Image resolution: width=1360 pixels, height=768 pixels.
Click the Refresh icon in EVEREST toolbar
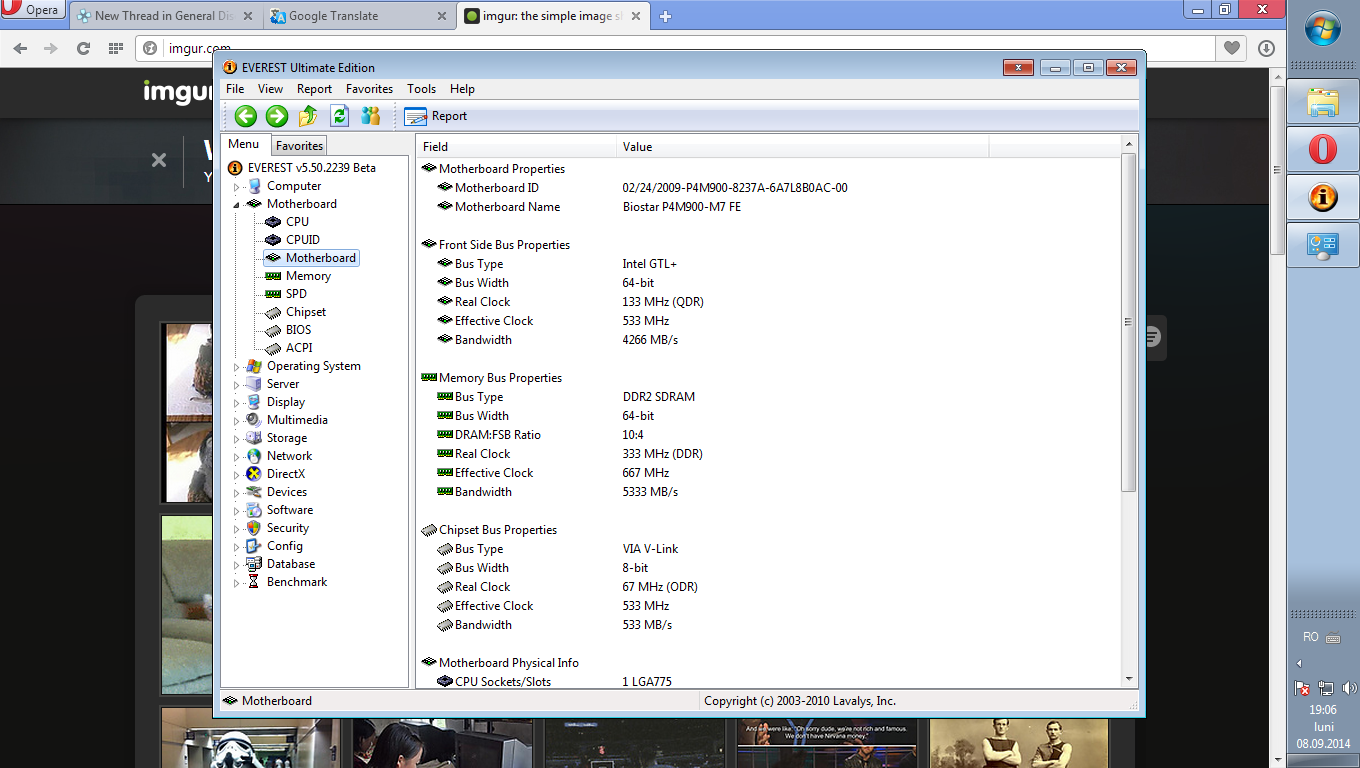[x=339, y=116]
